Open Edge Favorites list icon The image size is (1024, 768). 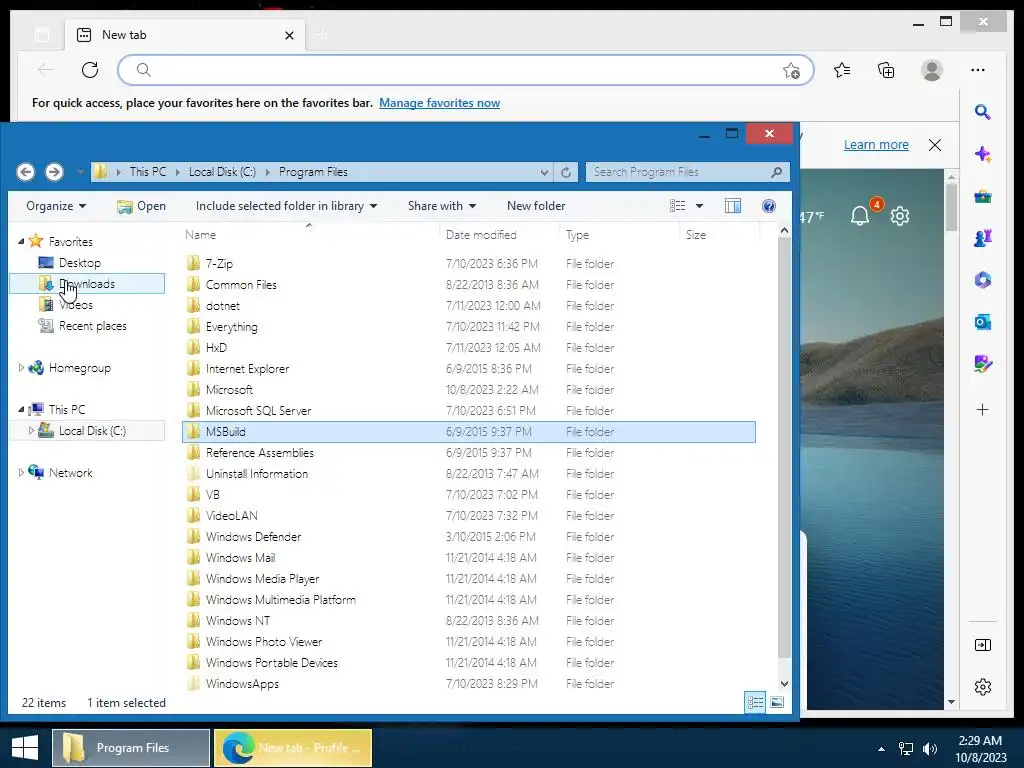(842, 70)
